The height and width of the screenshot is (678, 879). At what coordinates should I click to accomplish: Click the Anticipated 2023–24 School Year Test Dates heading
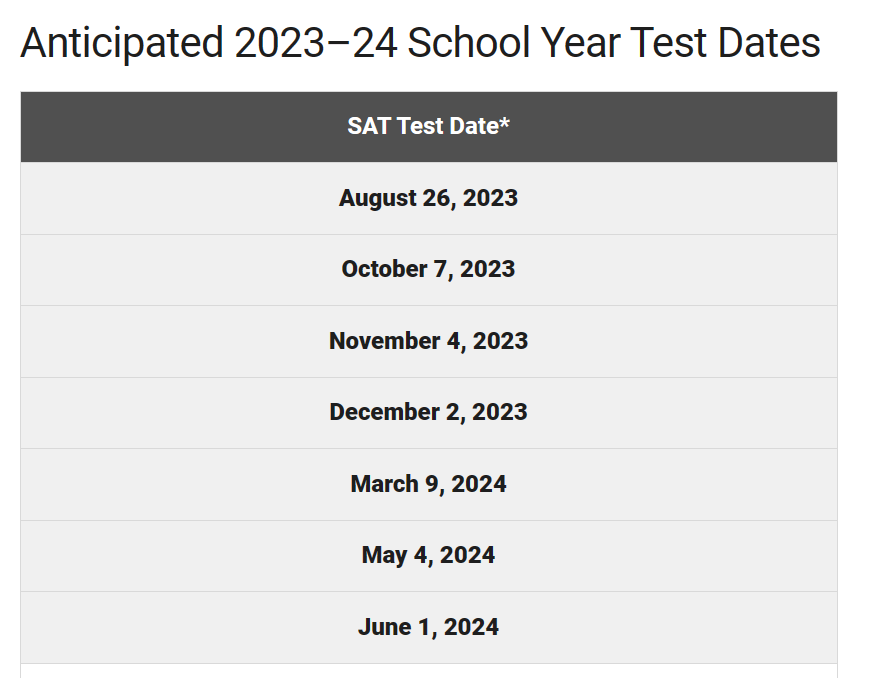click(420, 43)
